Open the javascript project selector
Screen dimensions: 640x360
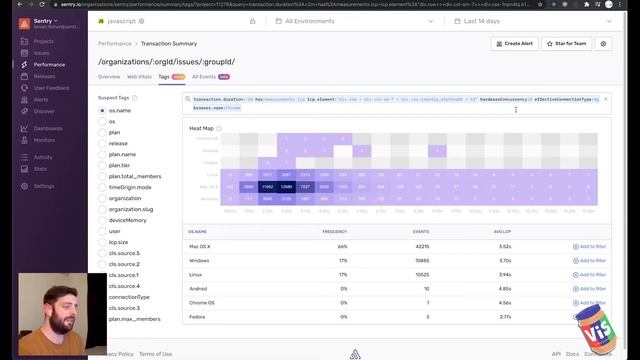(121, 21)
